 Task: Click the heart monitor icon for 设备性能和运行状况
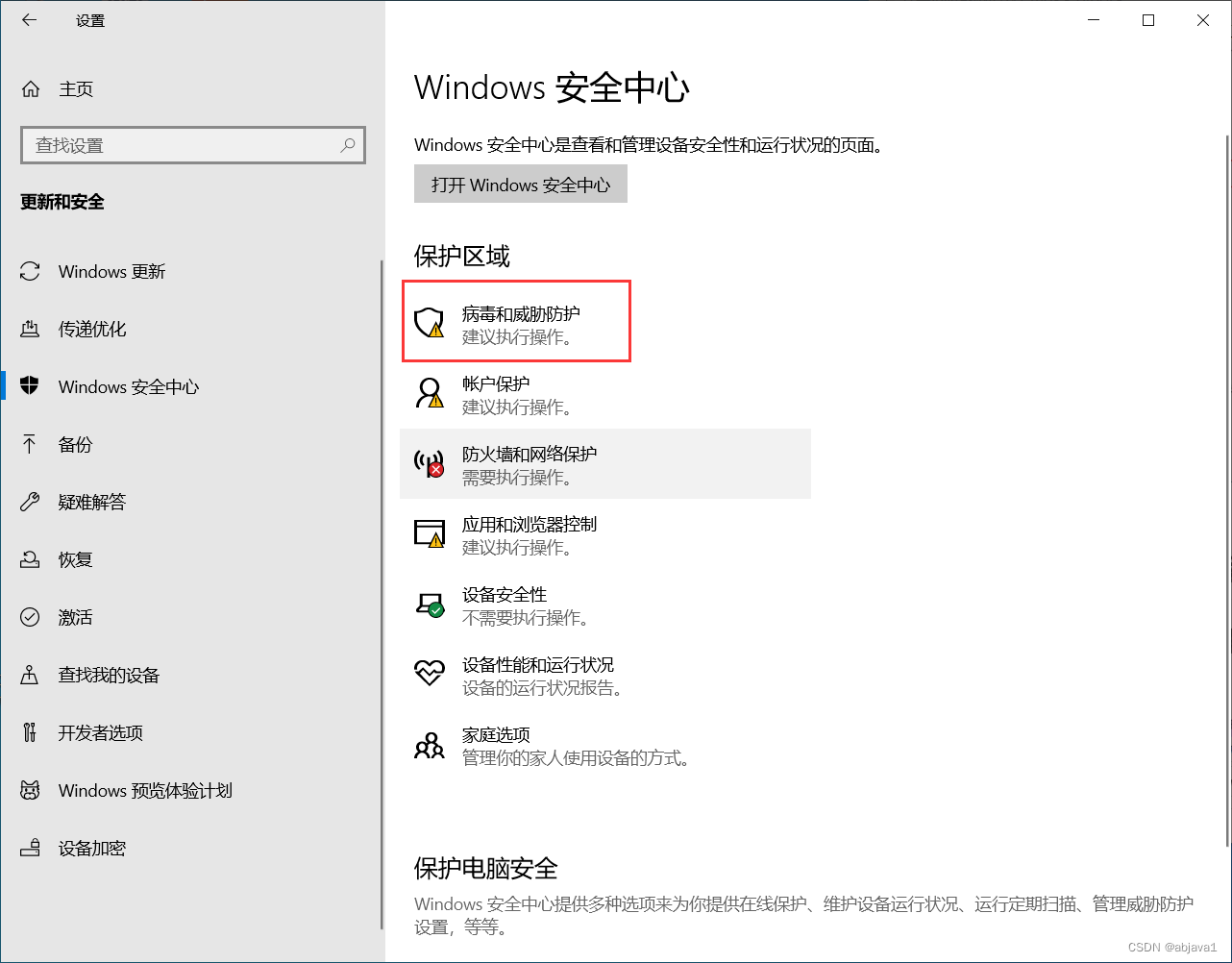[x=430, y=673]
